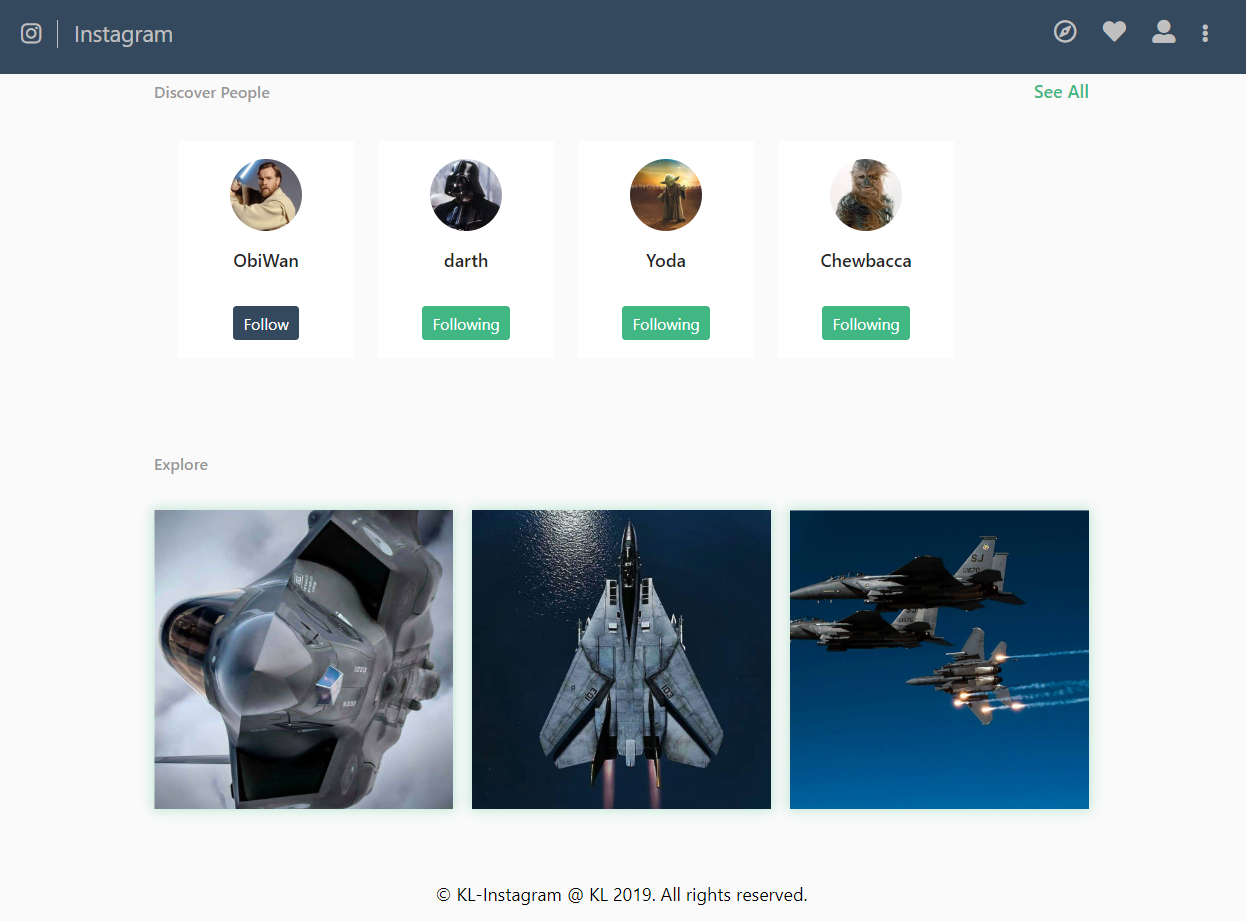The height and width of the screenshot is (921, 1246).
Task: Open the user profile icon
Action: click(1163, 32)
